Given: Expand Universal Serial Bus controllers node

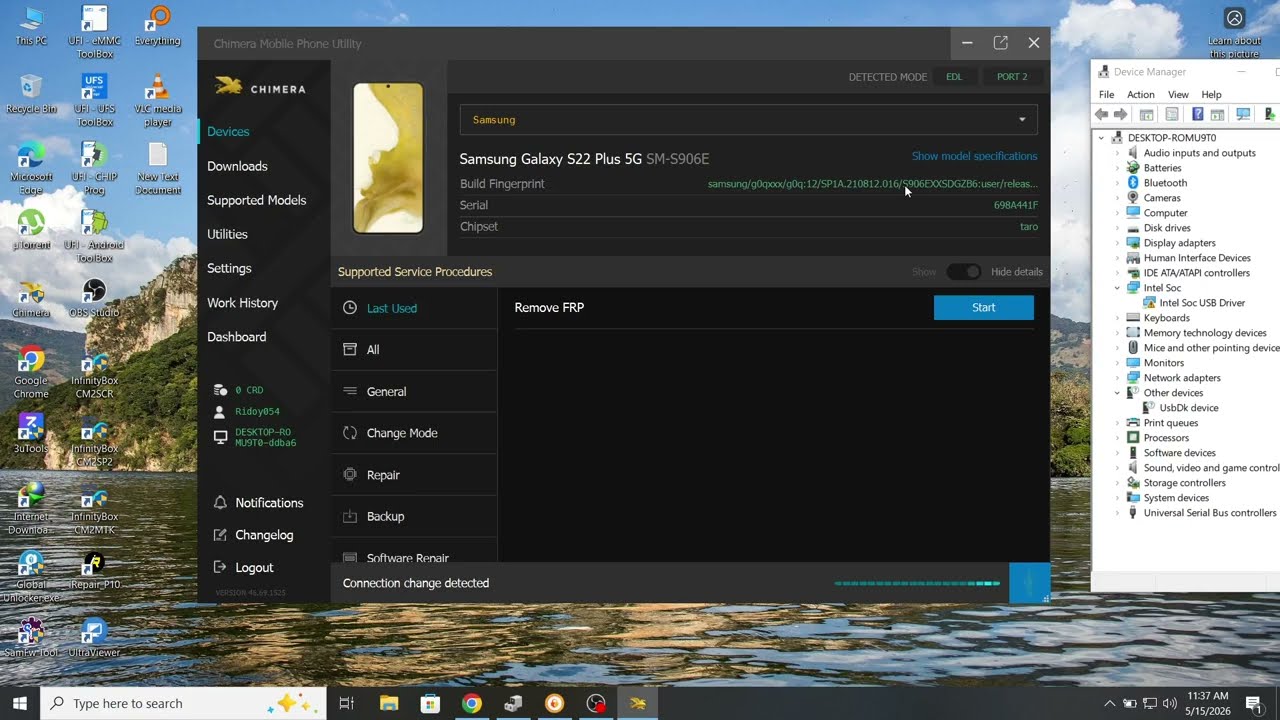Looking at the screenshot, I should pos(1118,513).
